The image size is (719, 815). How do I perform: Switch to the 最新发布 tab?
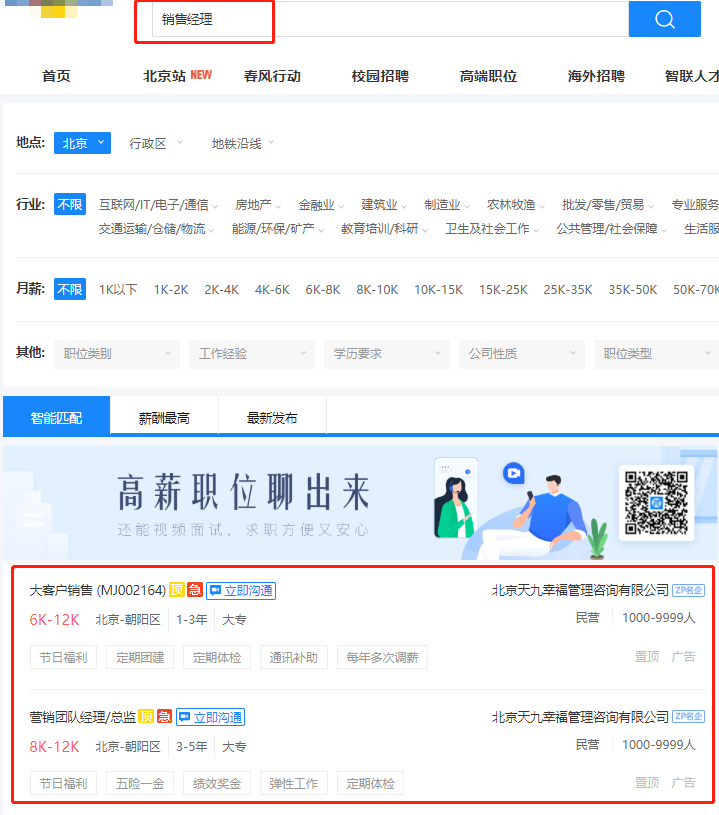click(x=272, y=418)
